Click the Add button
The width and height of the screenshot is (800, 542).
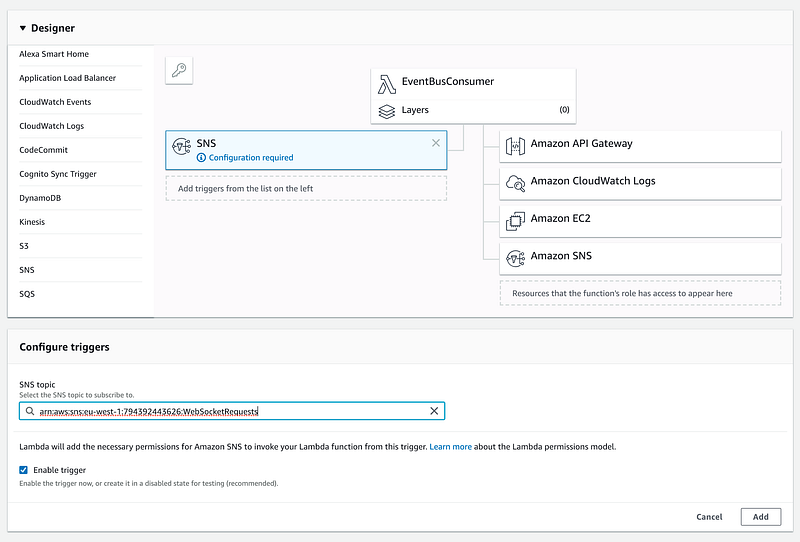pyautogui.click(x=761, y=516)
